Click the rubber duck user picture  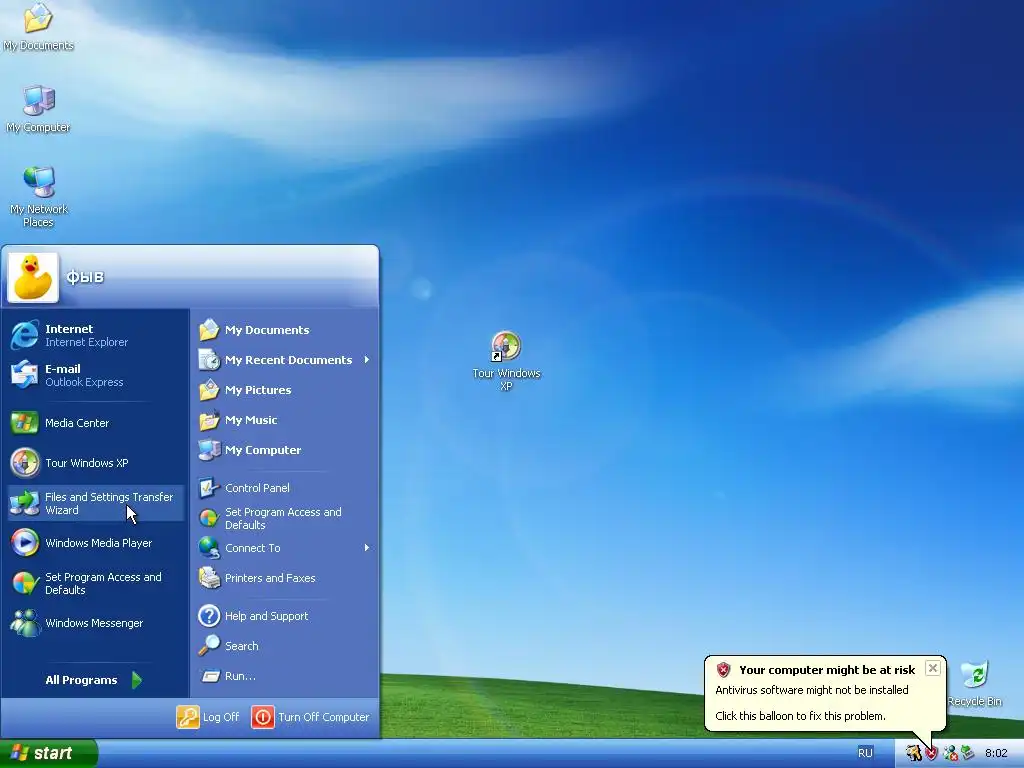(x=33, y=277)
